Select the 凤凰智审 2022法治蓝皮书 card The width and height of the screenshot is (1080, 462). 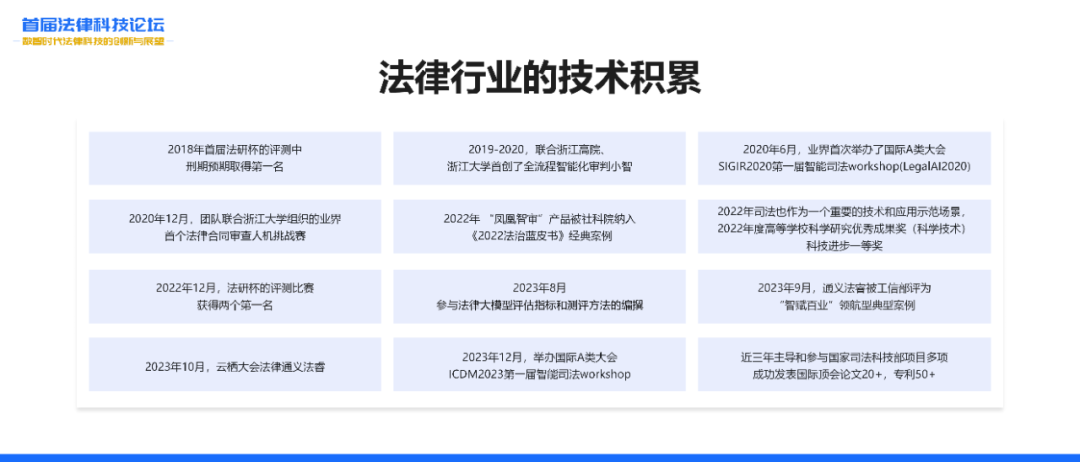pyautogui.click(x=539, y=227)
